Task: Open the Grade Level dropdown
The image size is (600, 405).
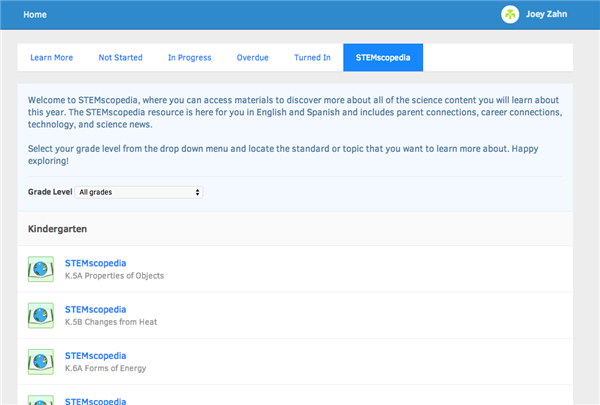Action: click(139, 191)
